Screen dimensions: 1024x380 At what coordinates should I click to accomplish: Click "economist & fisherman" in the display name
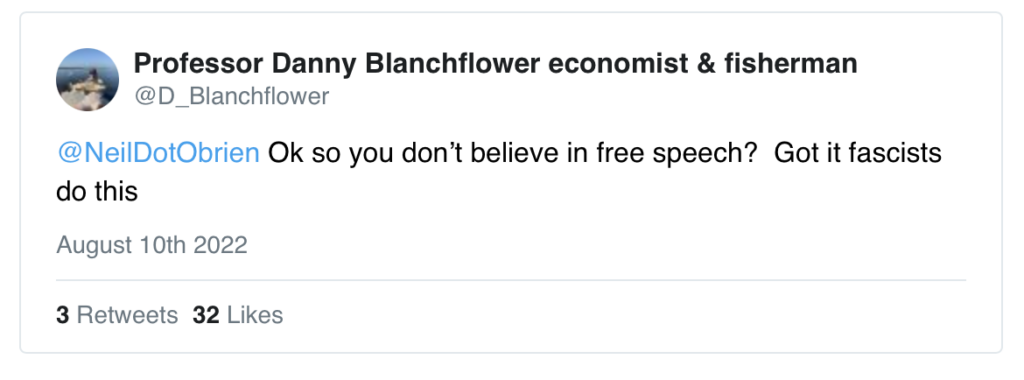tap(703, 63)
